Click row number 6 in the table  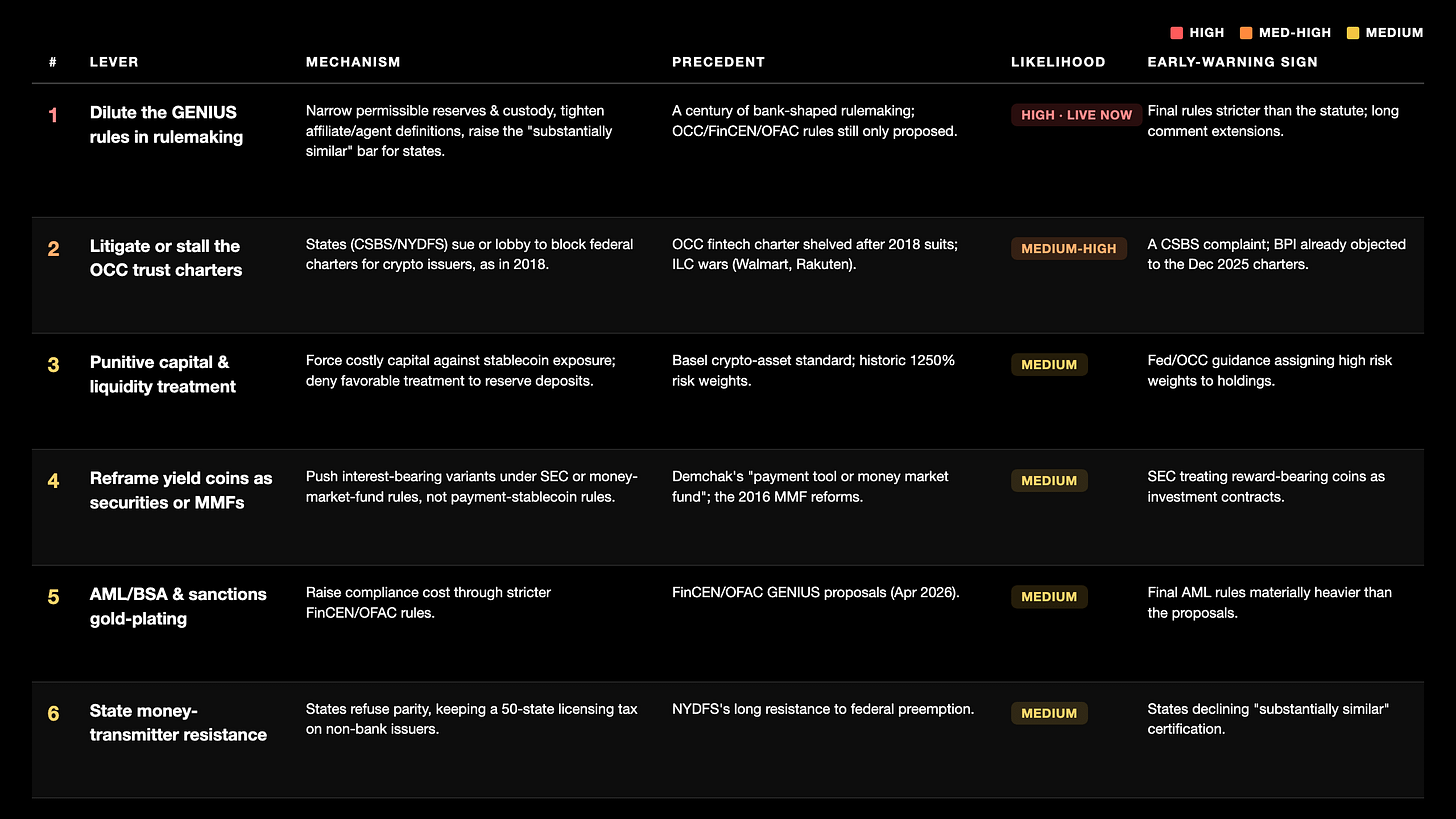pos(54,714)
